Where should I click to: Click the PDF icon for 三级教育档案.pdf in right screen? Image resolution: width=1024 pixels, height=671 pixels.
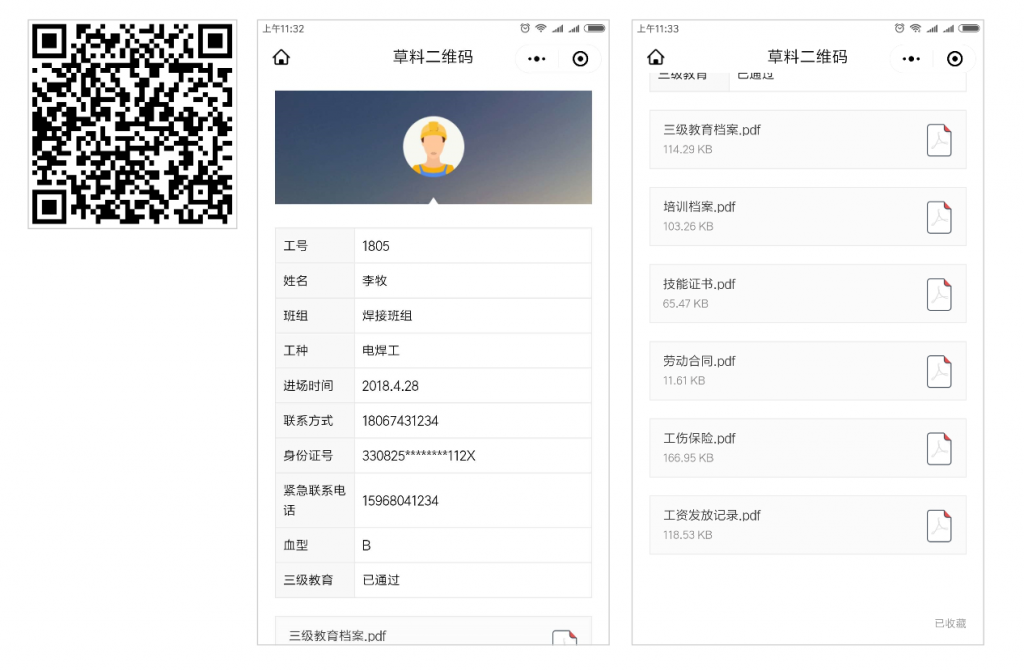coord(939,140)
